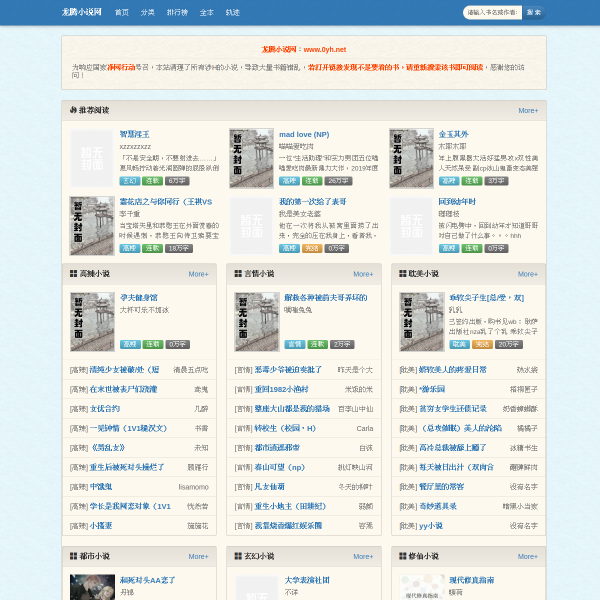Screen dimensions: 600x600
Task: Select the 分类 navigation item
Action: 147,12
